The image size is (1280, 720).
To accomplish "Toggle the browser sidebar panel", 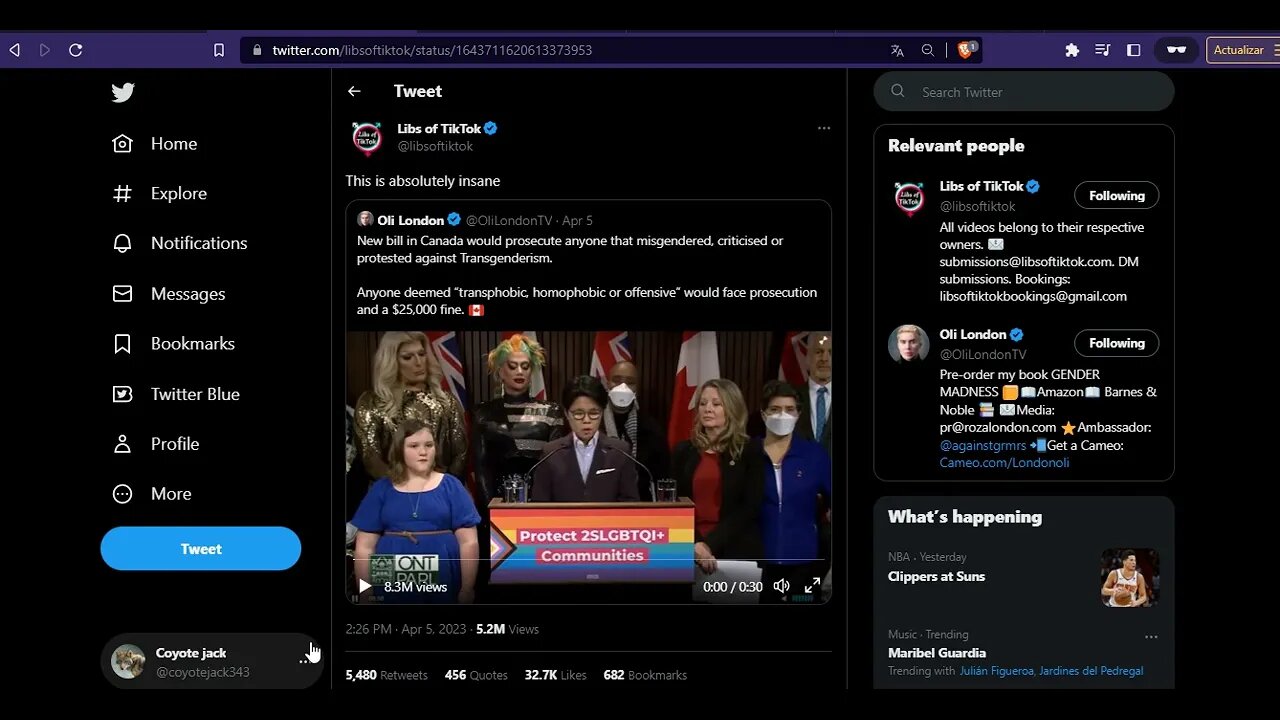I will pyautogui.click(x=1133, y=50).
